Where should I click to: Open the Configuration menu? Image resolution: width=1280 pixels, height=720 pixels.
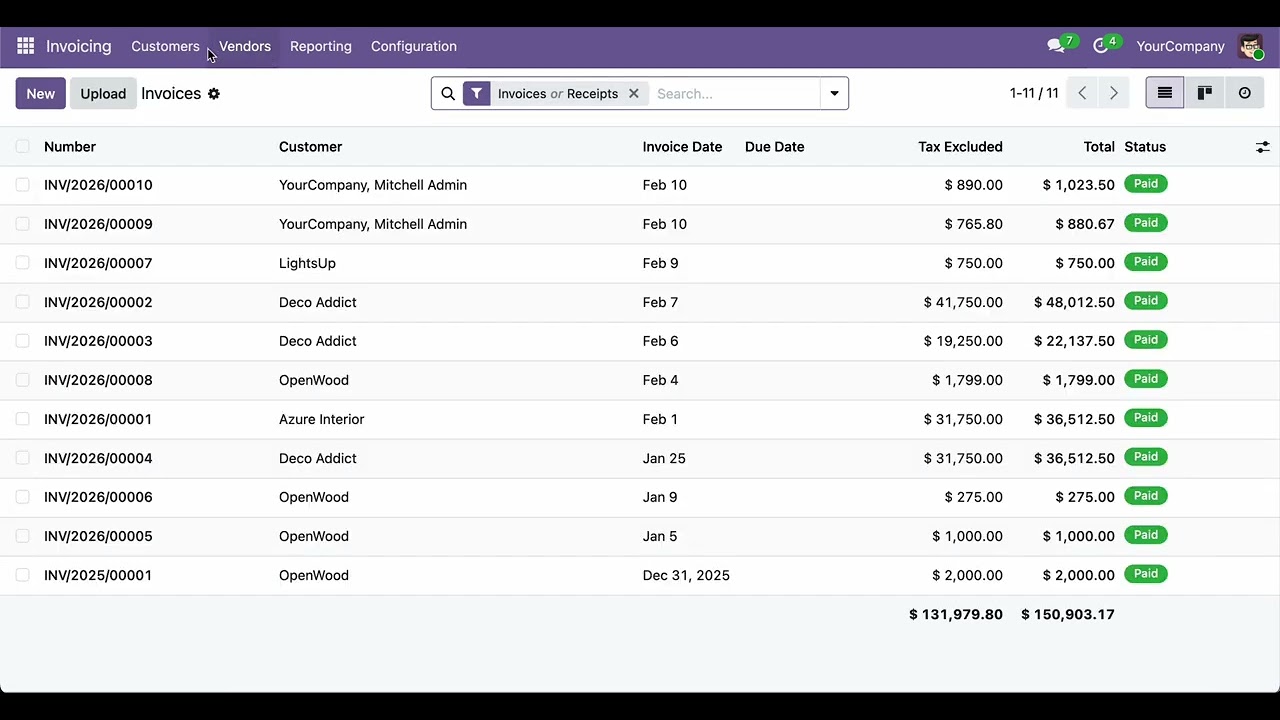[414, 46]
